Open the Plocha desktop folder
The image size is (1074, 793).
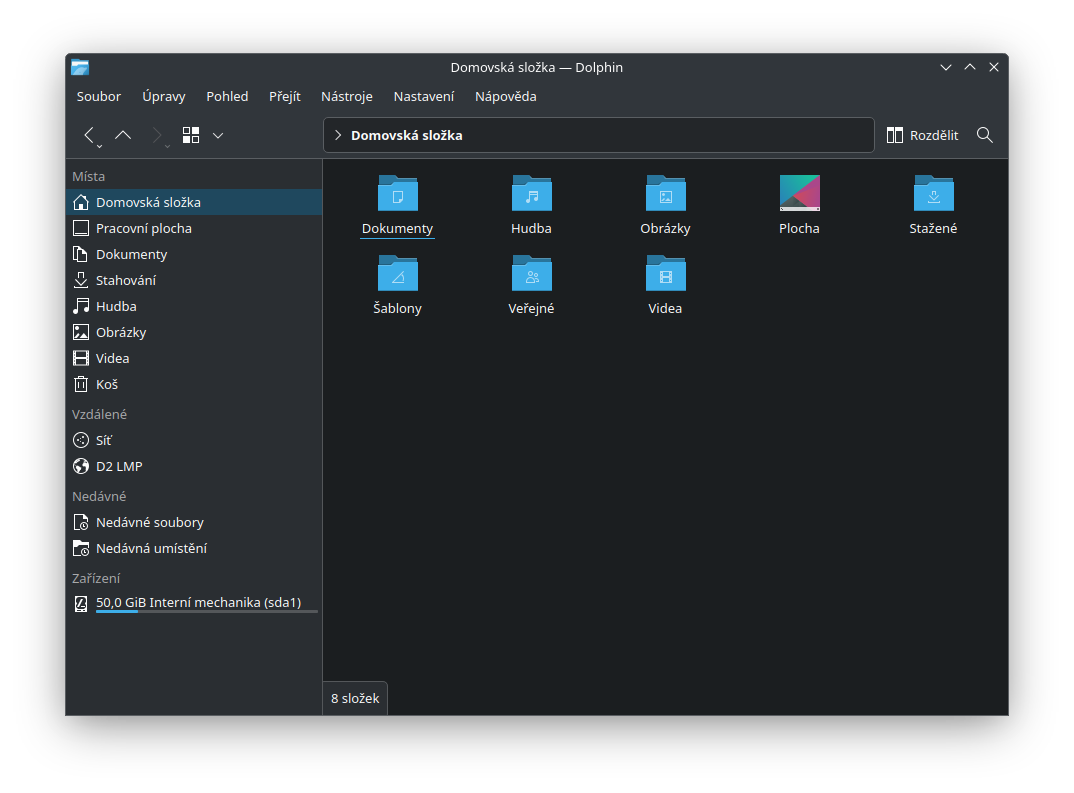[x=799, y=194]
